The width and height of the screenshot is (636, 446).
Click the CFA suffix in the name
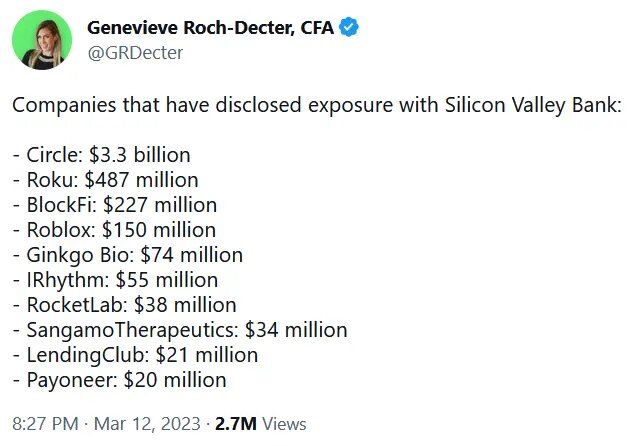tap(317, 28)
